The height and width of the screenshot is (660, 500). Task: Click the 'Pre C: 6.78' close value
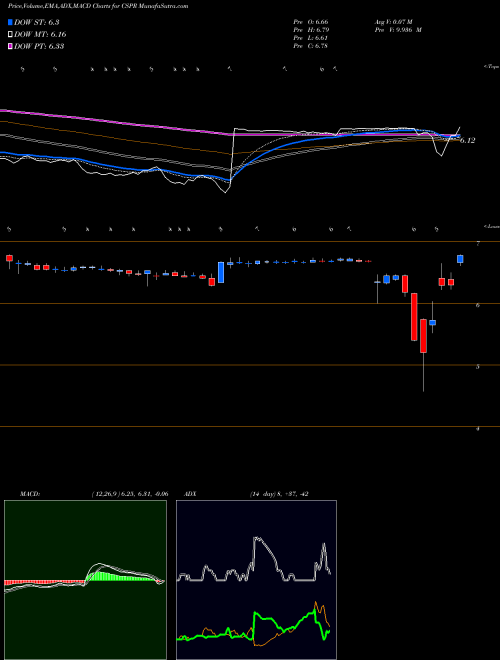point(311,46)
